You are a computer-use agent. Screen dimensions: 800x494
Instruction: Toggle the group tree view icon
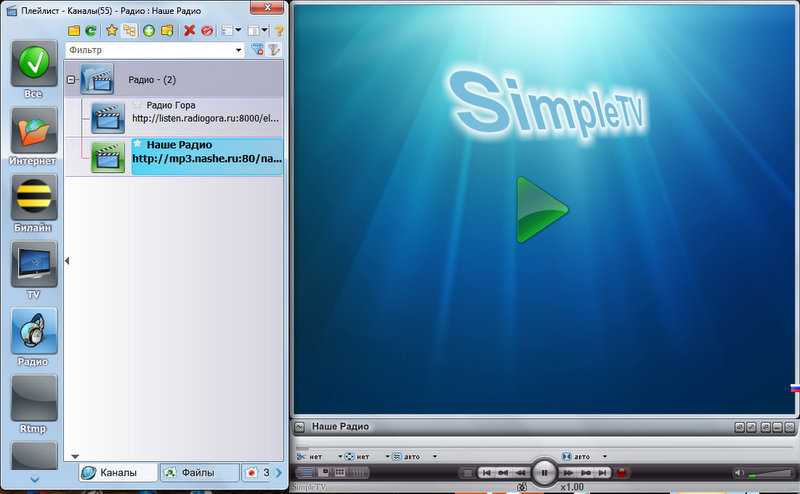pyautogui.click(x=130, y=31)
